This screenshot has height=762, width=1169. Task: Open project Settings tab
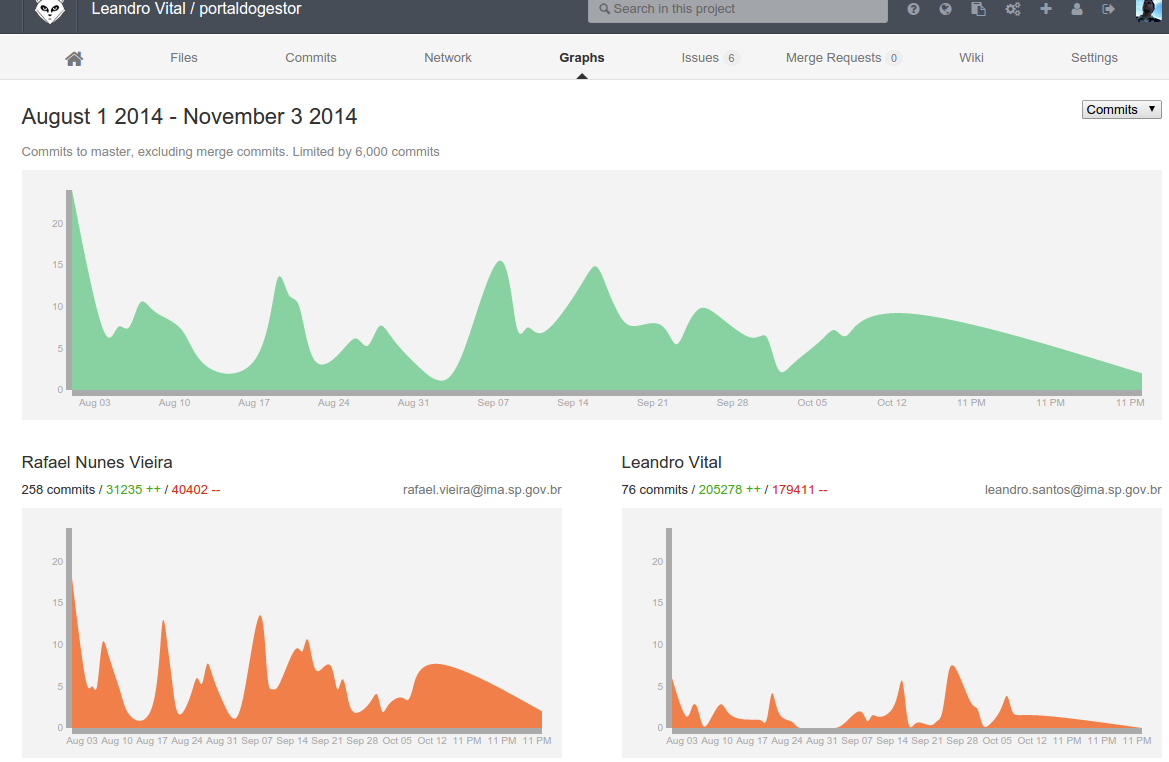pyautogui.click(x=1094, y=57)
